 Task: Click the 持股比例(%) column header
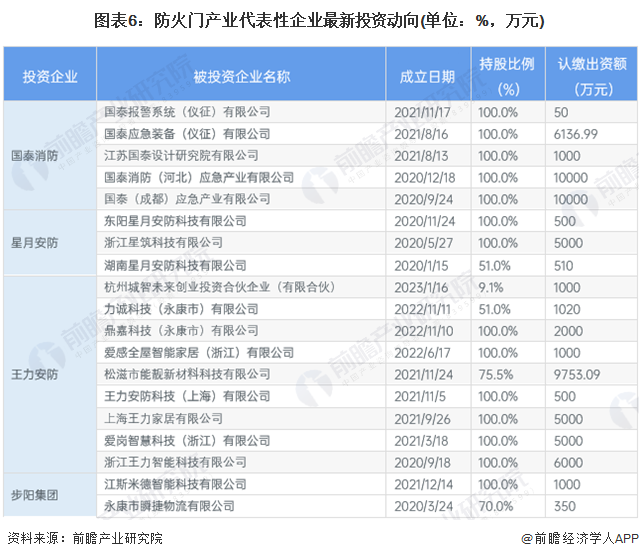tap(507, 76)
